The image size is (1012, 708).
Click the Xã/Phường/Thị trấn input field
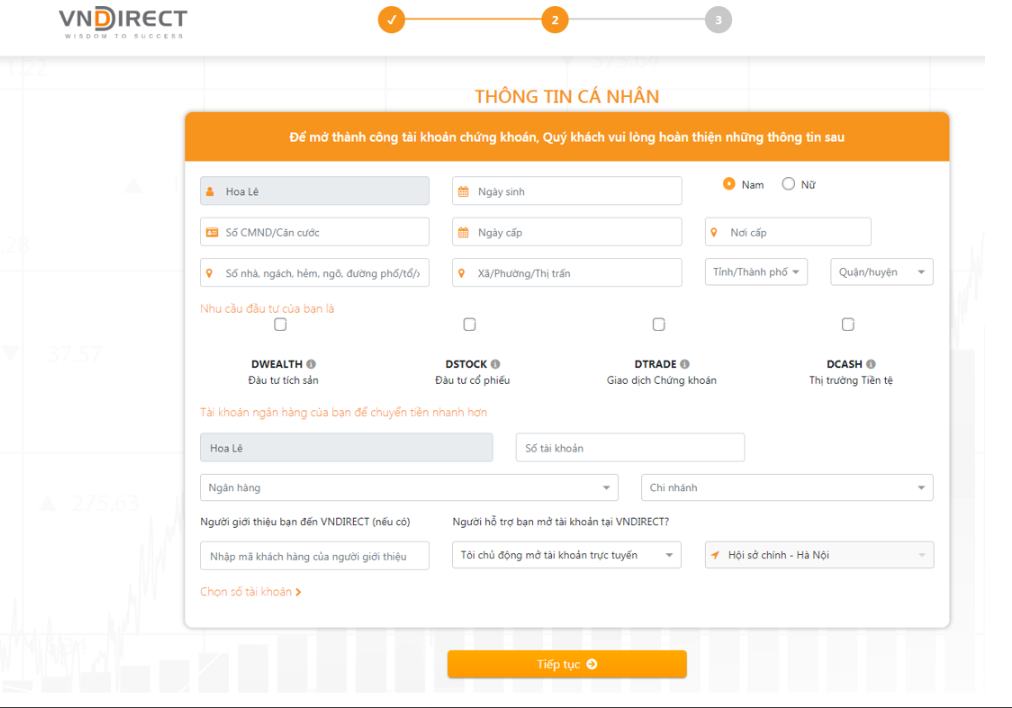[x=567, y=272]
